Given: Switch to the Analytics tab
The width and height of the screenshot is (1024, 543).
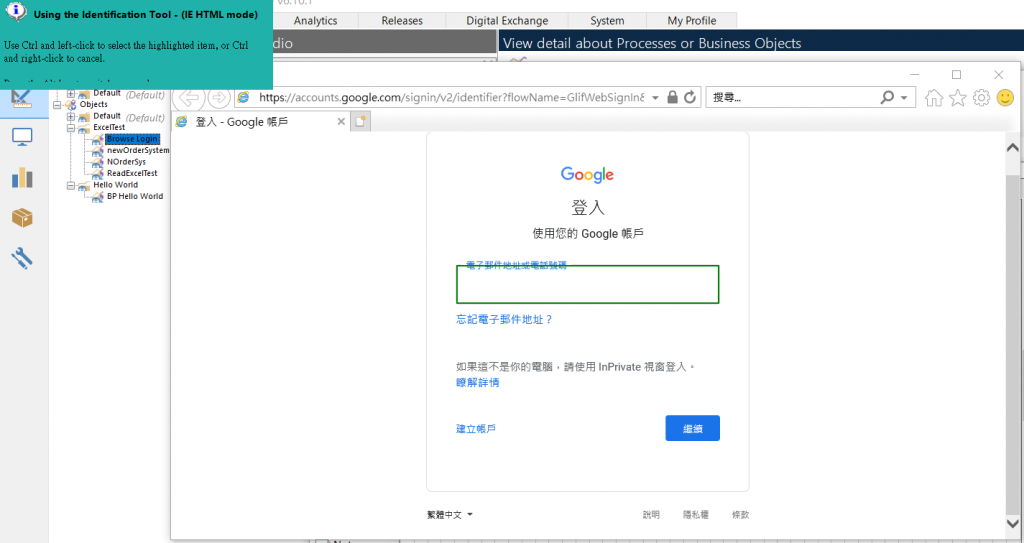Looking at the screenshot, I should click(x=315, y=21).
